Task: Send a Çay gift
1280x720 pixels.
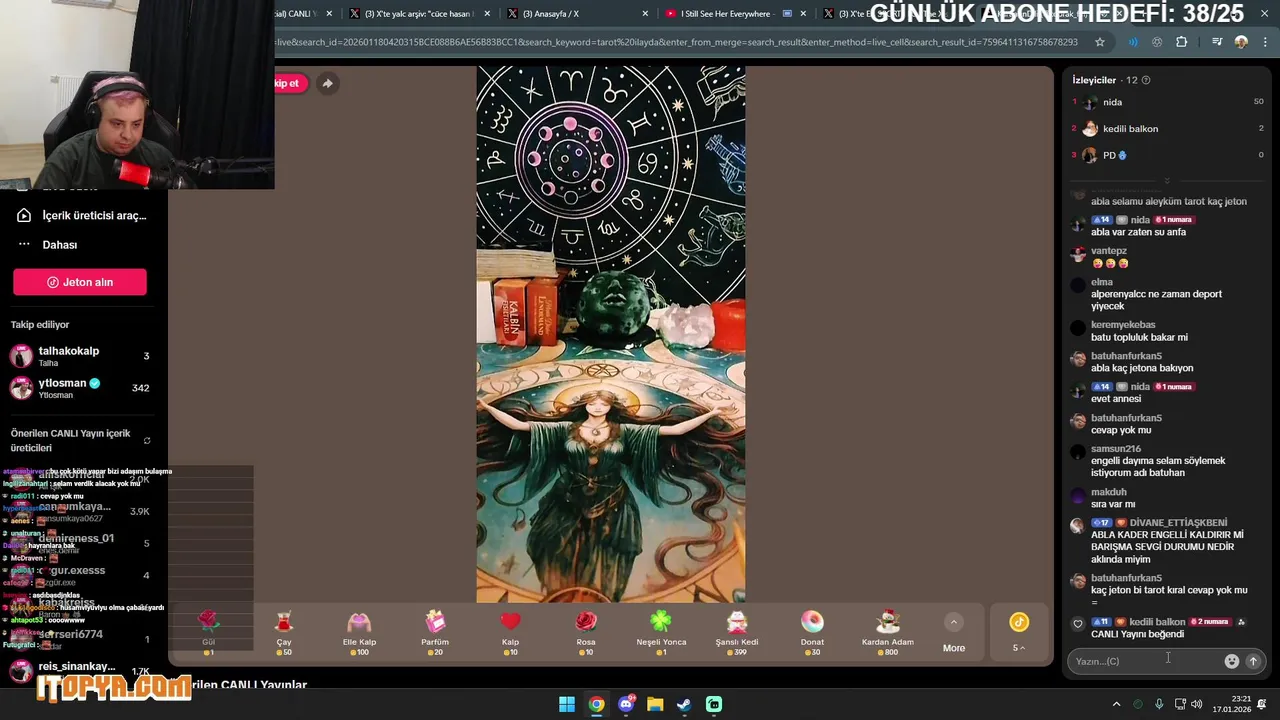Action: point(284,632)
